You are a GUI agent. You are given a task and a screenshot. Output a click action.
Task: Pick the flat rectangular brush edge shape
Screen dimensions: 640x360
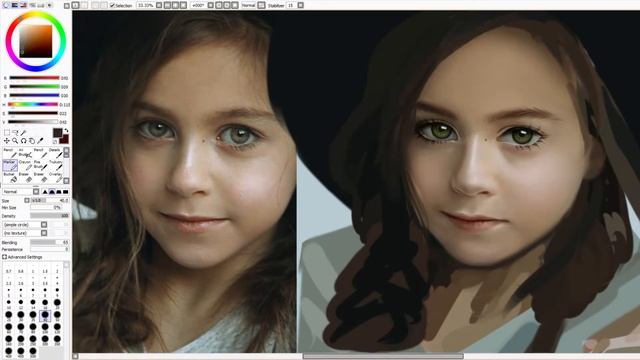tap(66, 191)
